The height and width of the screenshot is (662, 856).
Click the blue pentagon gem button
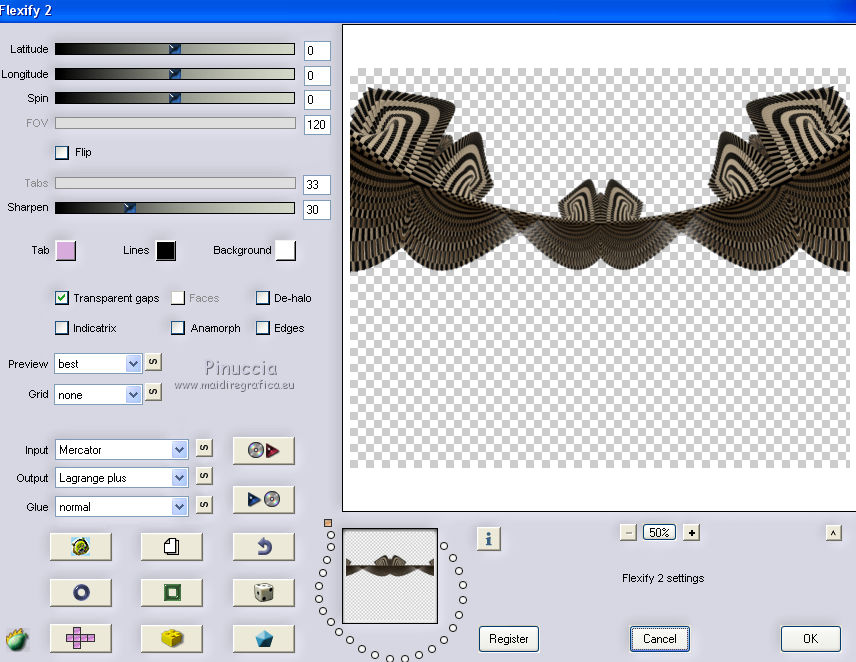pyautogui.click(x=263, y=638)
